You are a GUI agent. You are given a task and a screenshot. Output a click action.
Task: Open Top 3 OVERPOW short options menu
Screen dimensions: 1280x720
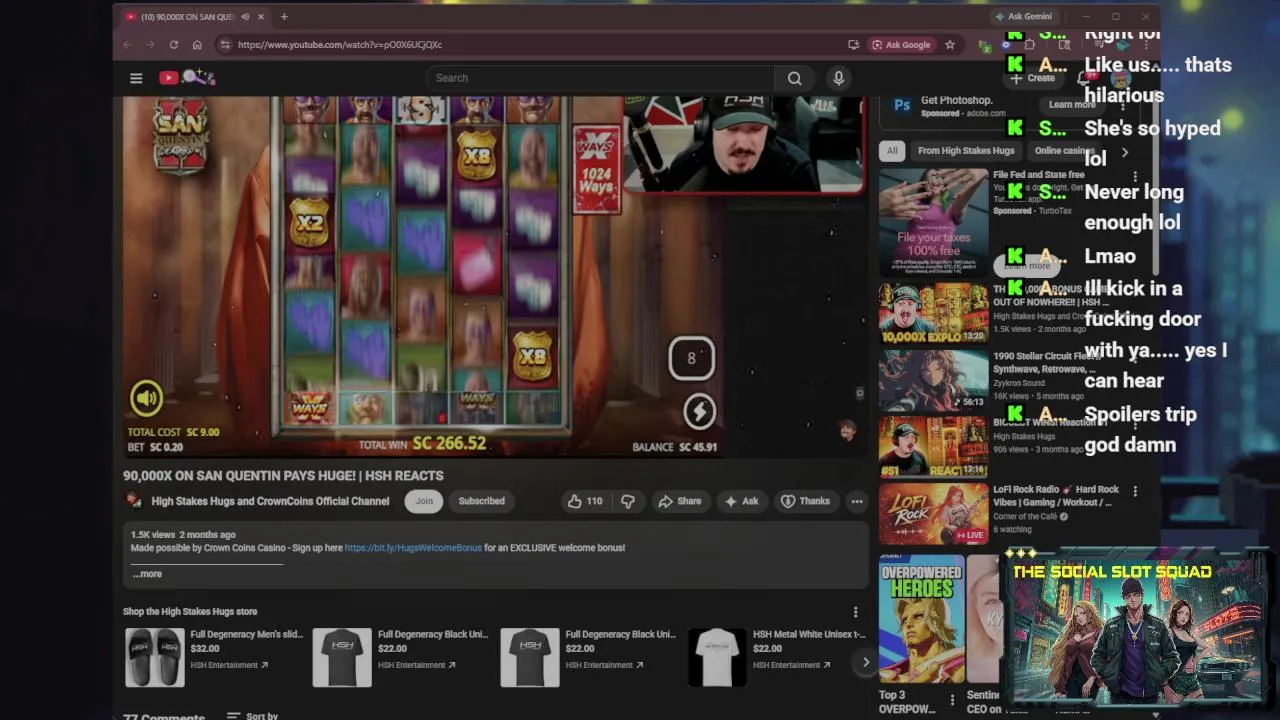[x=952, y=699]
